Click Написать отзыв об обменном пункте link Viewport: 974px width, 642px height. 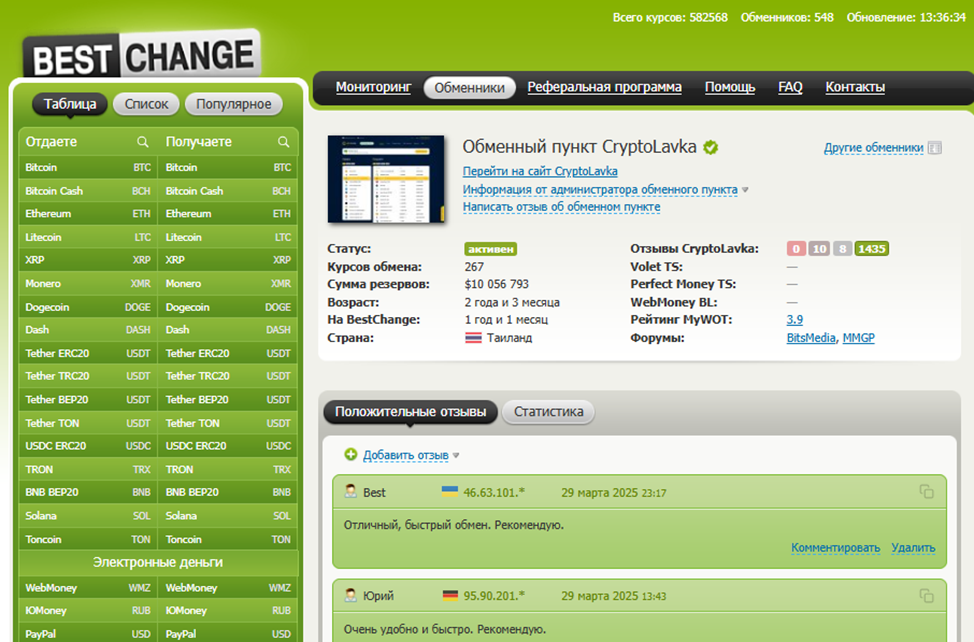[562, 207]
